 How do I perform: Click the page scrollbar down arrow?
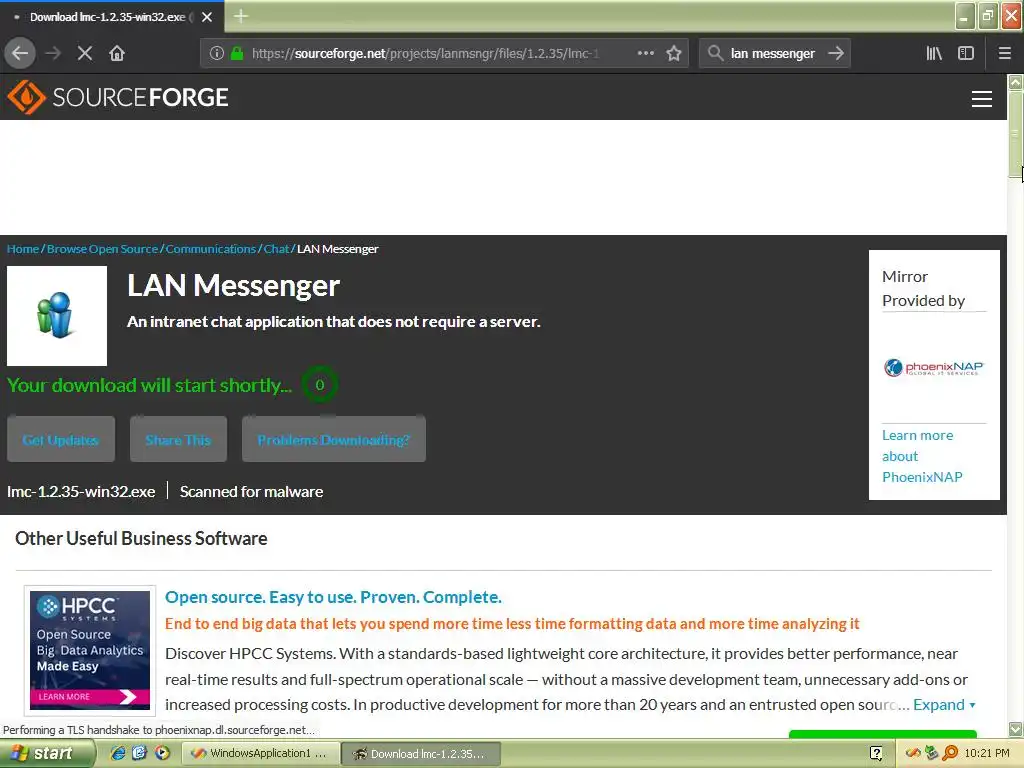click(1016, 729)
